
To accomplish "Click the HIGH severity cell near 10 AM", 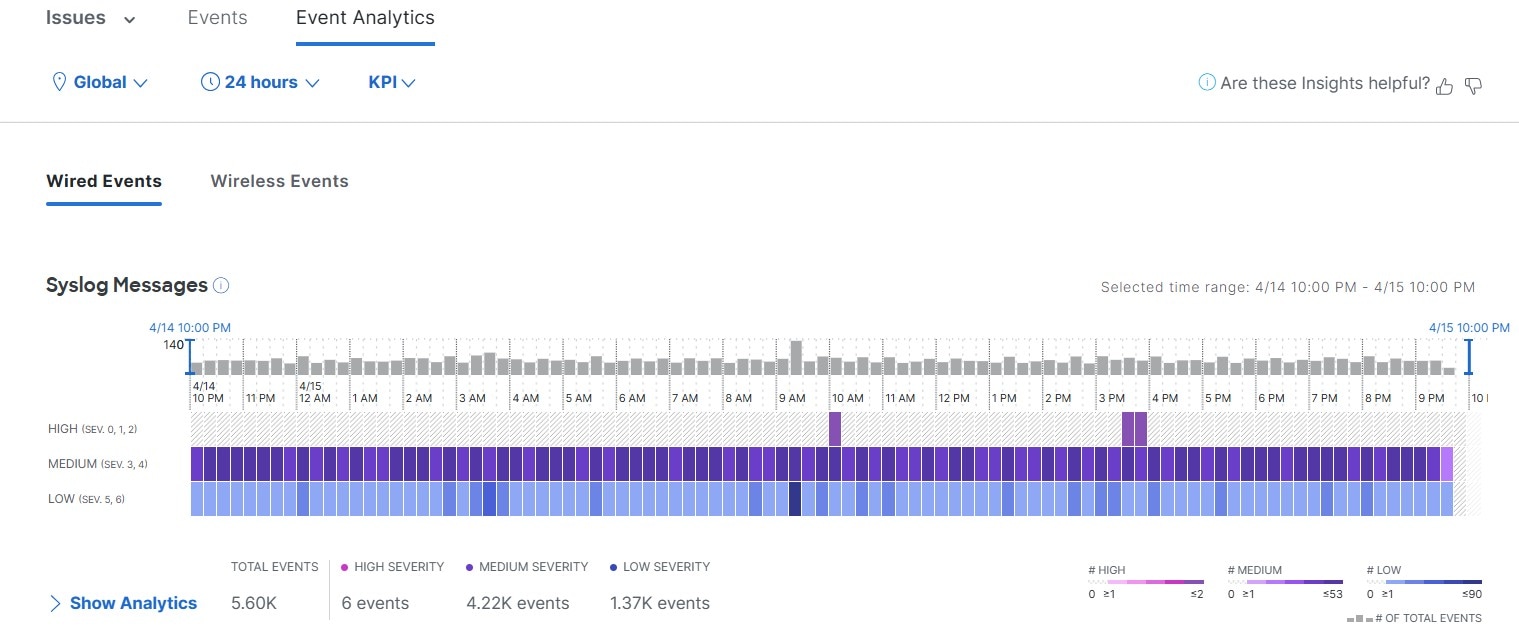I will (835, 429).
